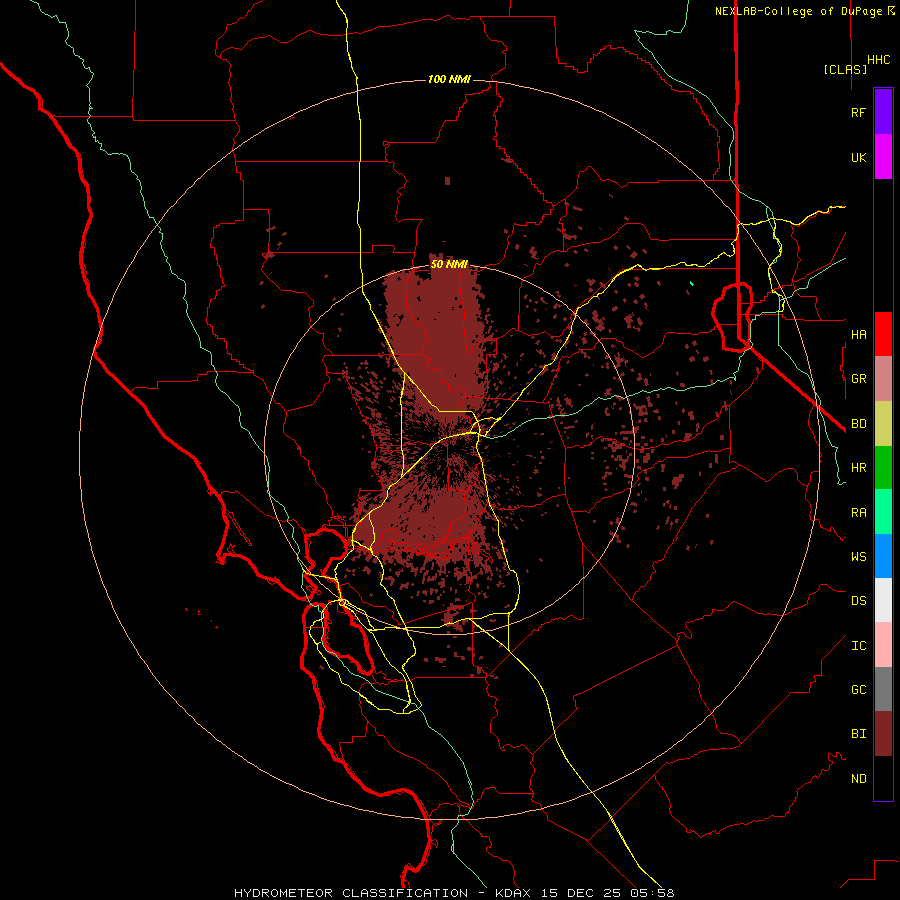Click the small green RA echo pixel
Image resolution: width=900 pixels, height=900 pixels.
pyautogui.click(x=692, y=283)
